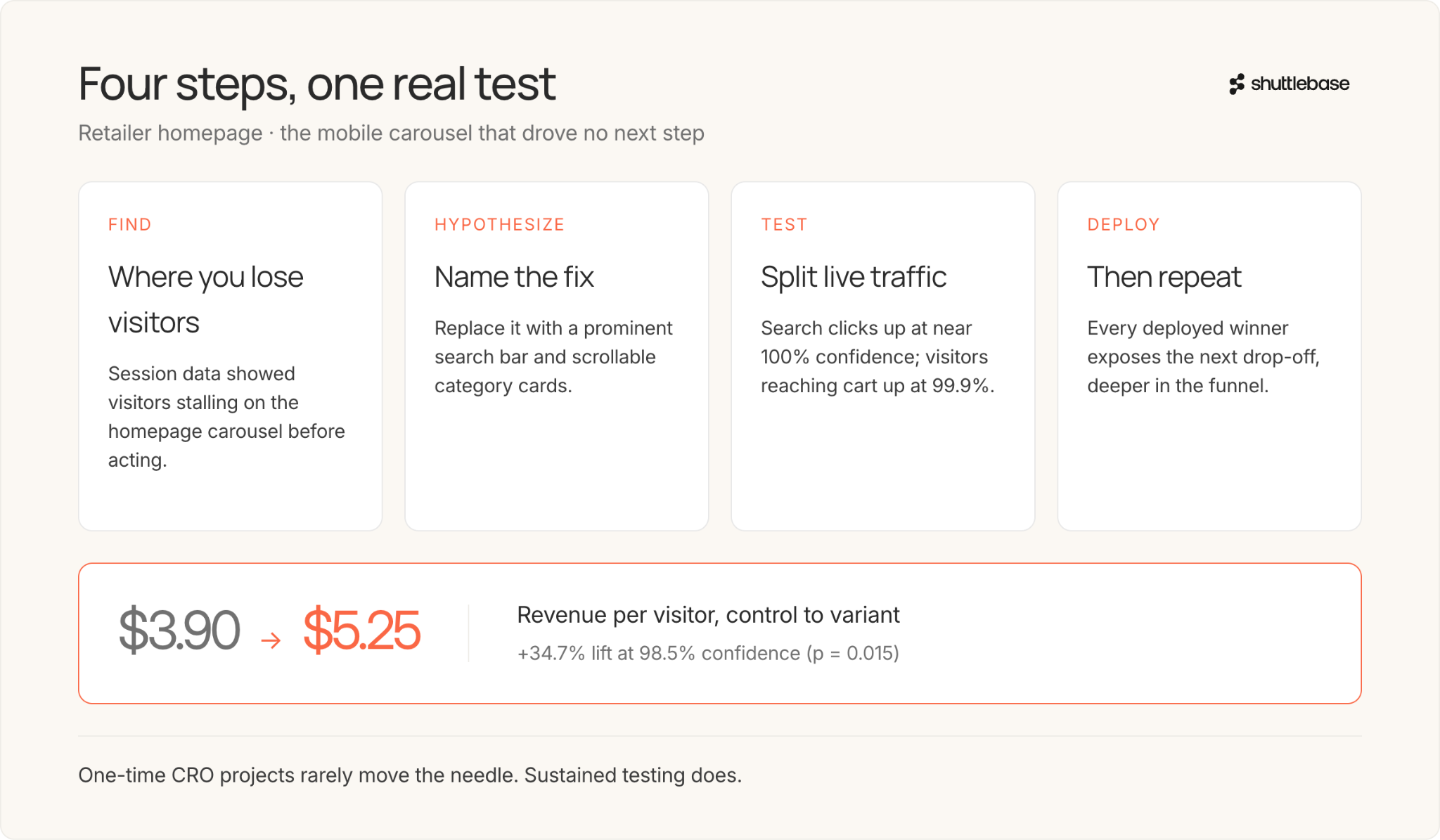Click the TEST step label
1440x840 pixels.
pyautogui.click(x=784, y=224)
